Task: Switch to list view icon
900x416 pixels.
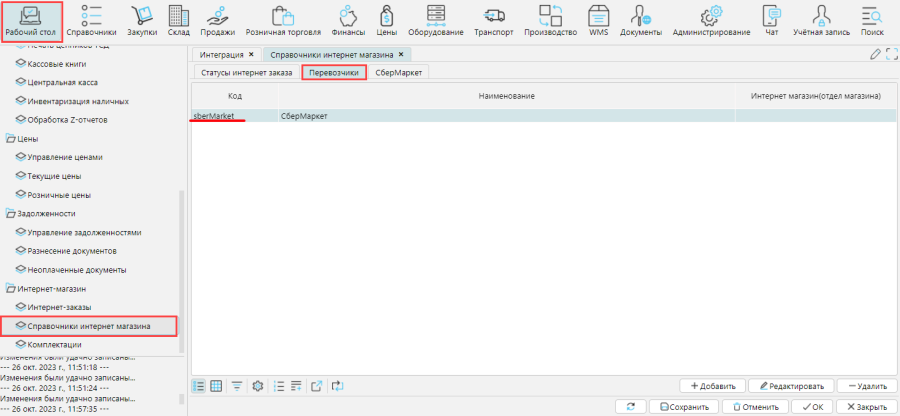Action: click(199, 385)
